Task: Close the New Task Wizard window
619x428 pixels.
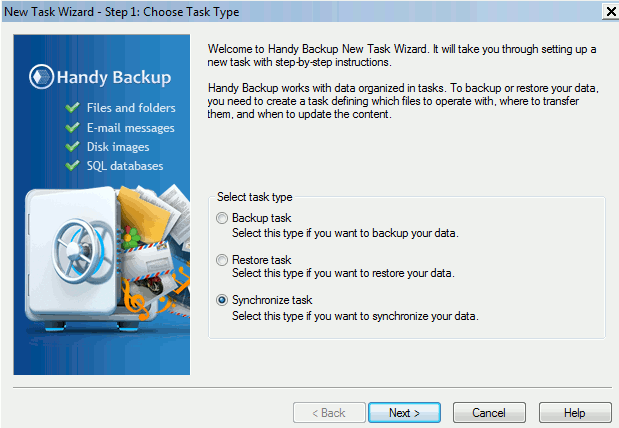Action: (611, 11)
